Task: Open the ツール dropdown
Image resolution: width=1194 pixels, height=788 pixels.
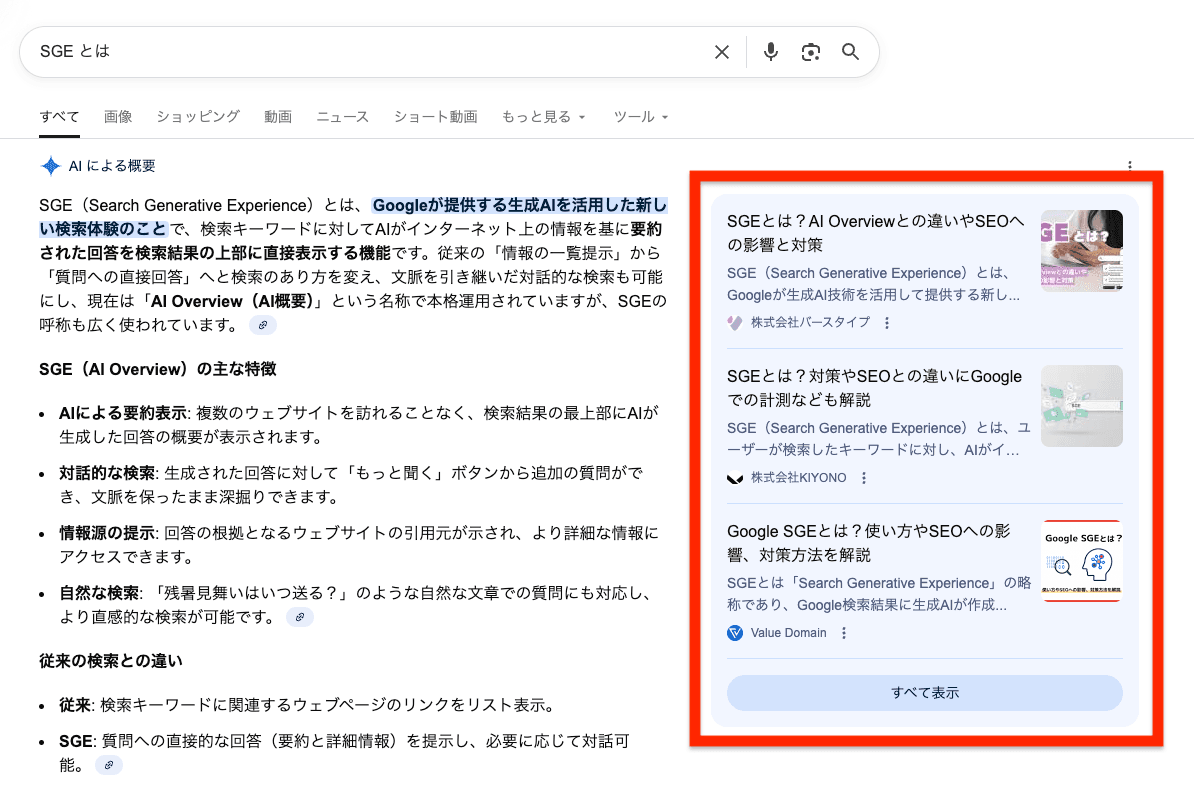Action: tap(640, 116)
